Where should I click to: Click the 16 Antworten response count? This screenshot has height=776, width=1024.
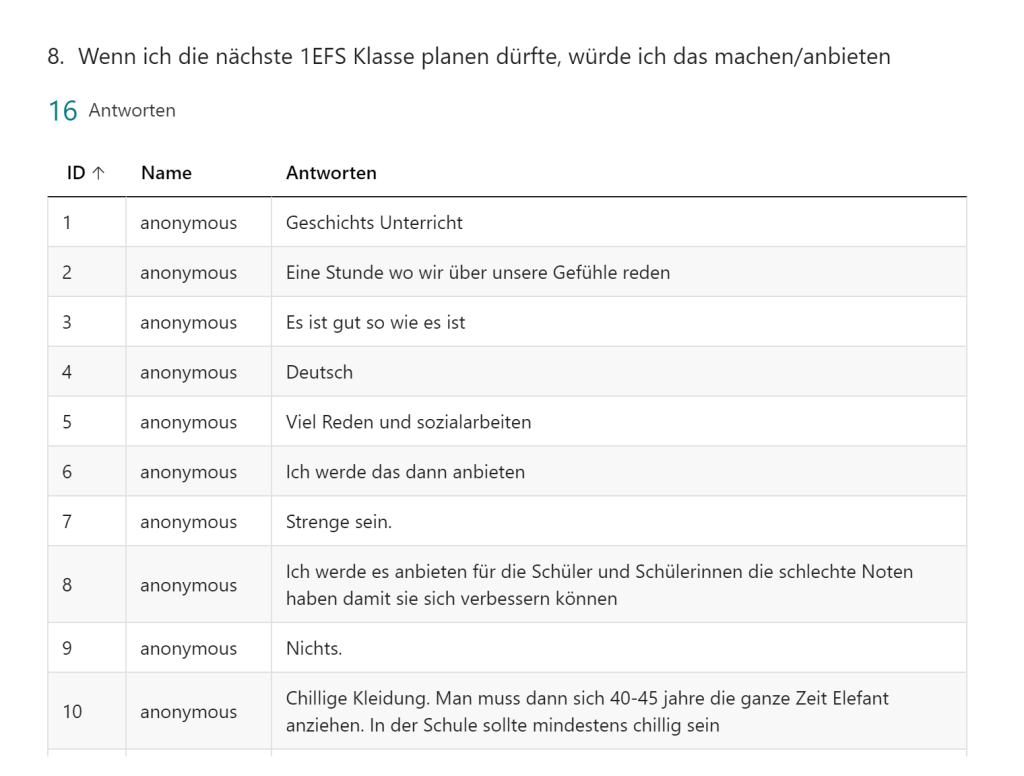point(111,111)
